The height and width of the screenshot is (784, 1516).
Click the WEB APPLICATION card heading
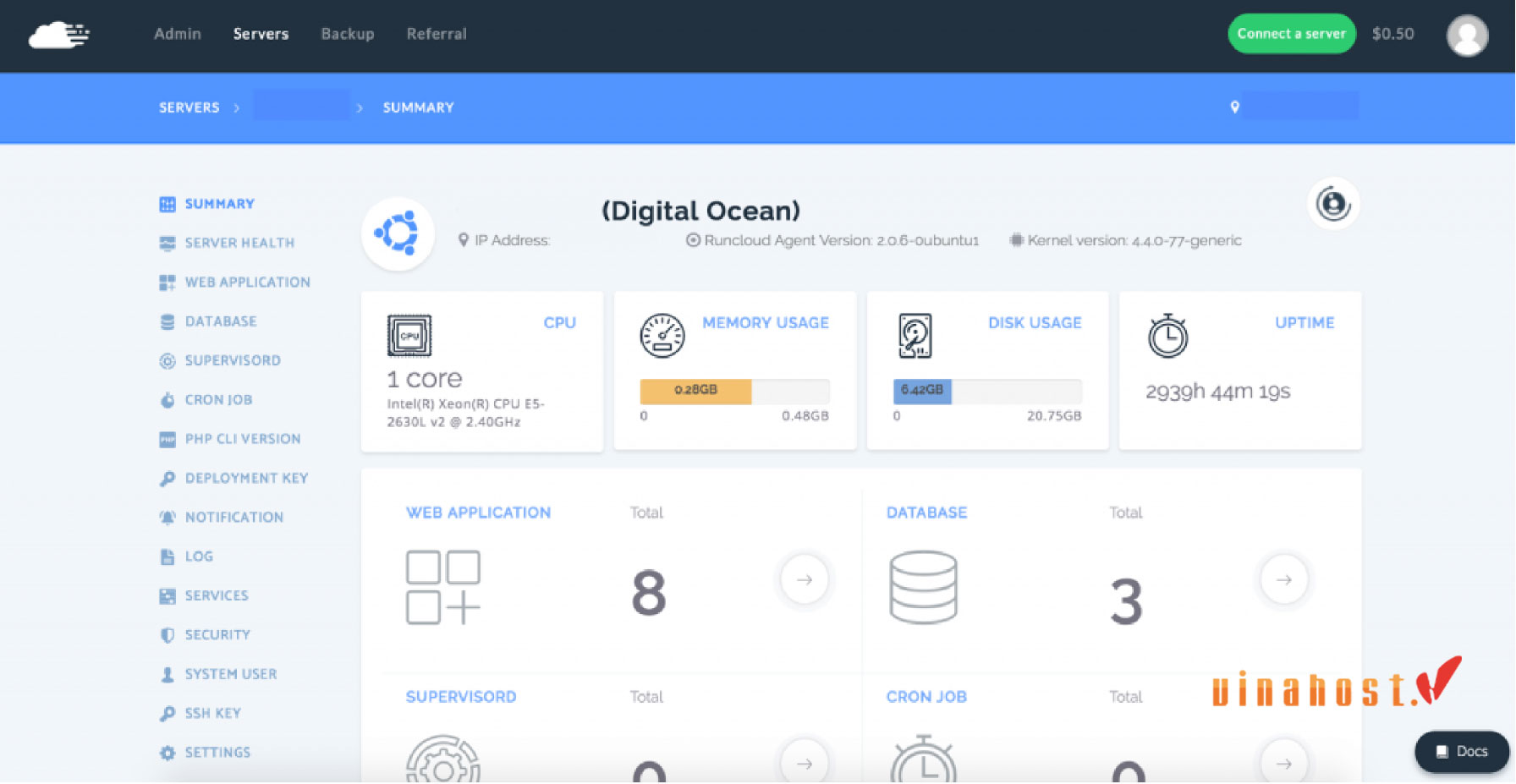pos(478,513)
